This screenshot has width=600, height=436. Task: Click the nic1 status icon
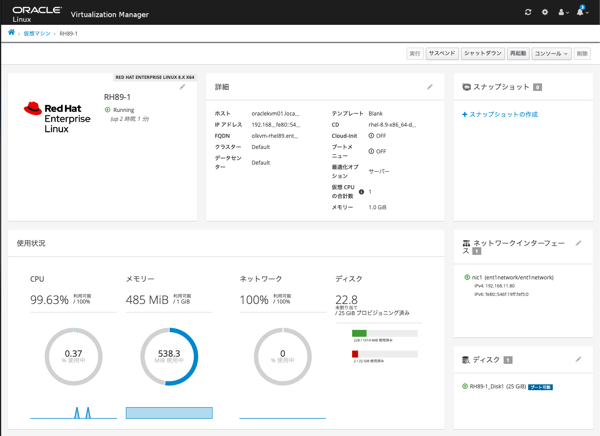[467, 277]
